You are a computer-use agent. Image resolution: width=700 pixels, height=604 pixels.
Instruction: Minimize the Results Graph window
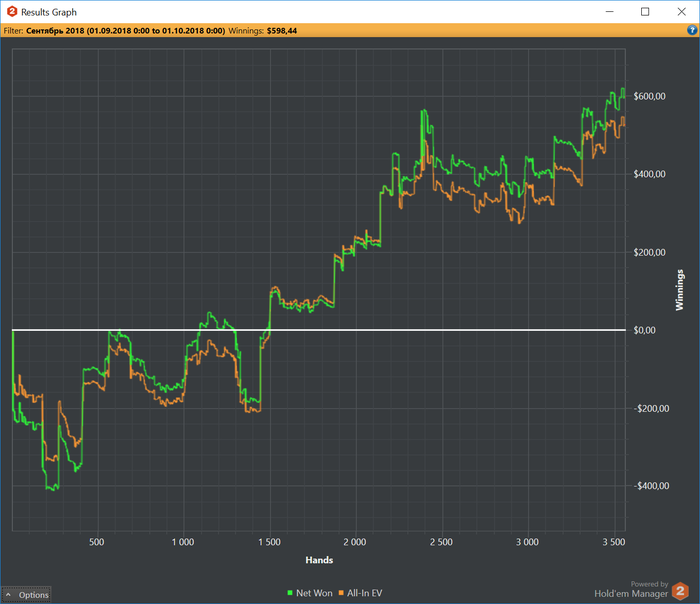point(610,12)
